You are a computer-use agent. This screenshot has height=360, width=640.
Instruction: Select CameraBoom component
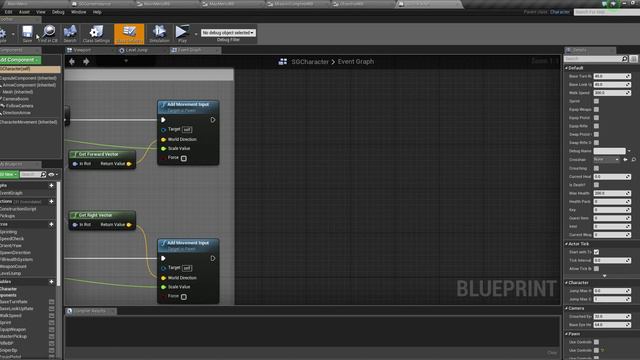tap(16, 99)
